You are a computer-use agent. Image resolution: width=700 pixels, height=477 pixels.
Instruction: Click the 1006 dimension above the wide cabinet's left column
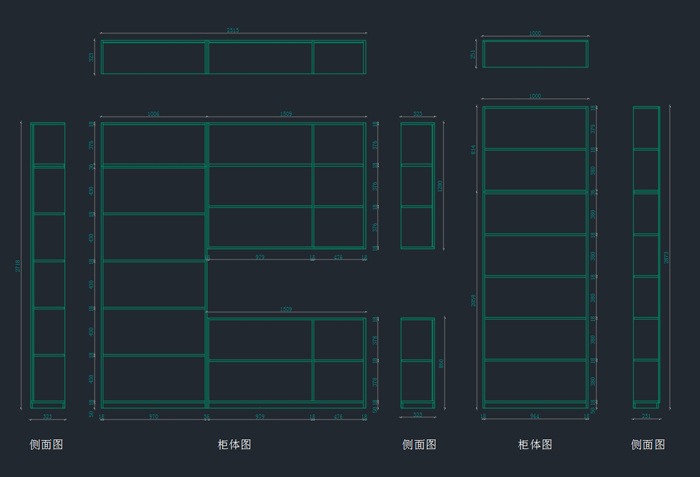click(153, 114)
